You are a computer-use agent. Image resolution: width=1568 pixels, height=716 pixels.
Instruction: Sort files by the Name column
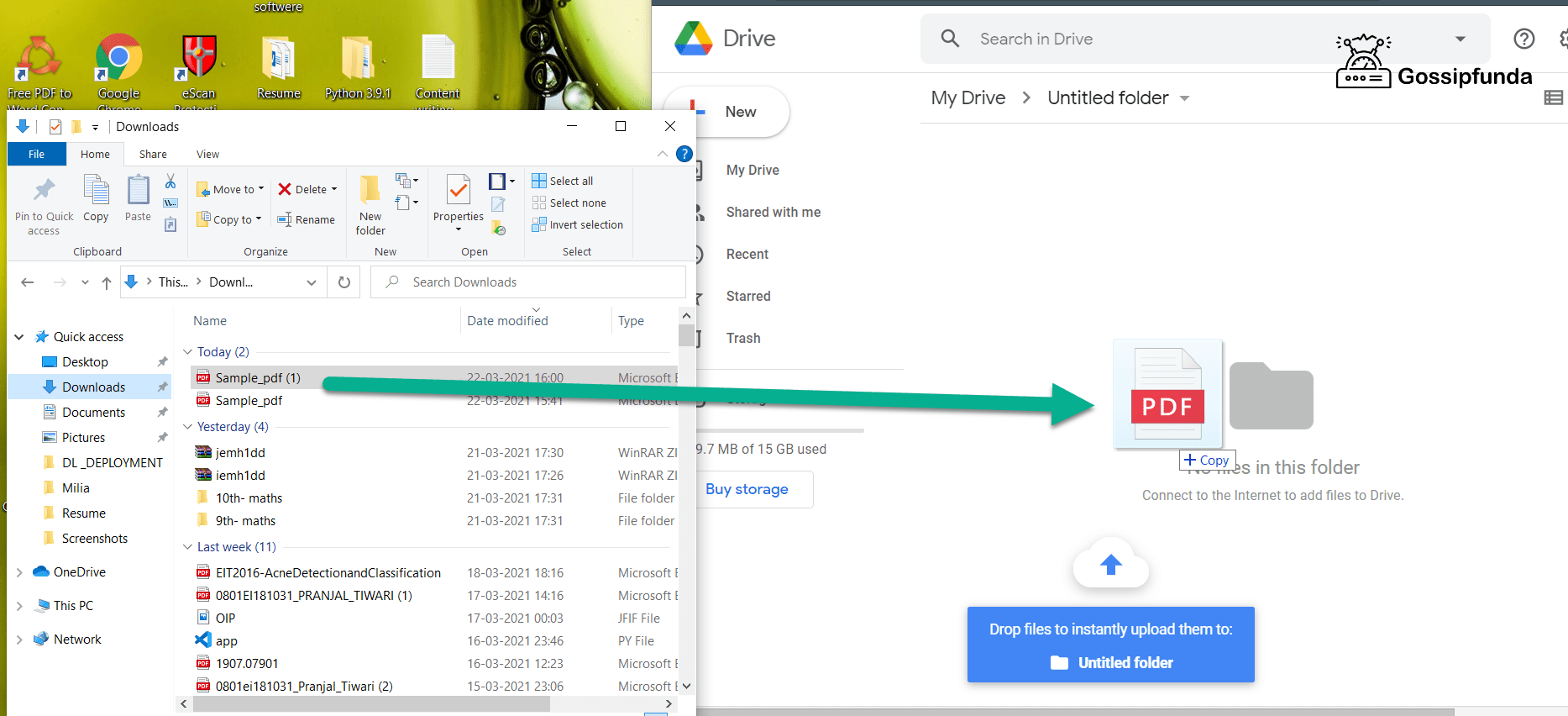pyautogui.click(x=210, y=321)
